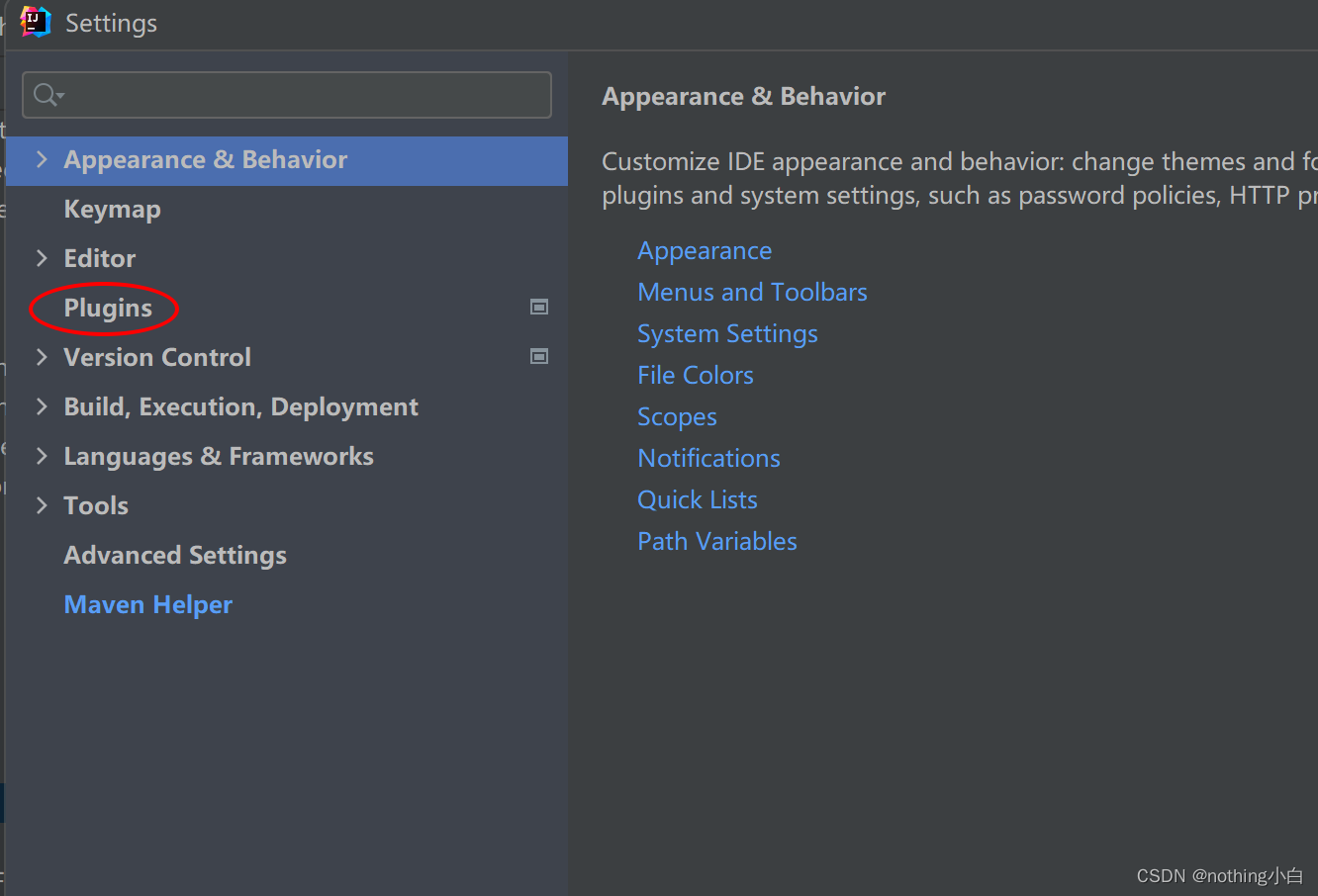Open the Appearance link

[705, 251]
